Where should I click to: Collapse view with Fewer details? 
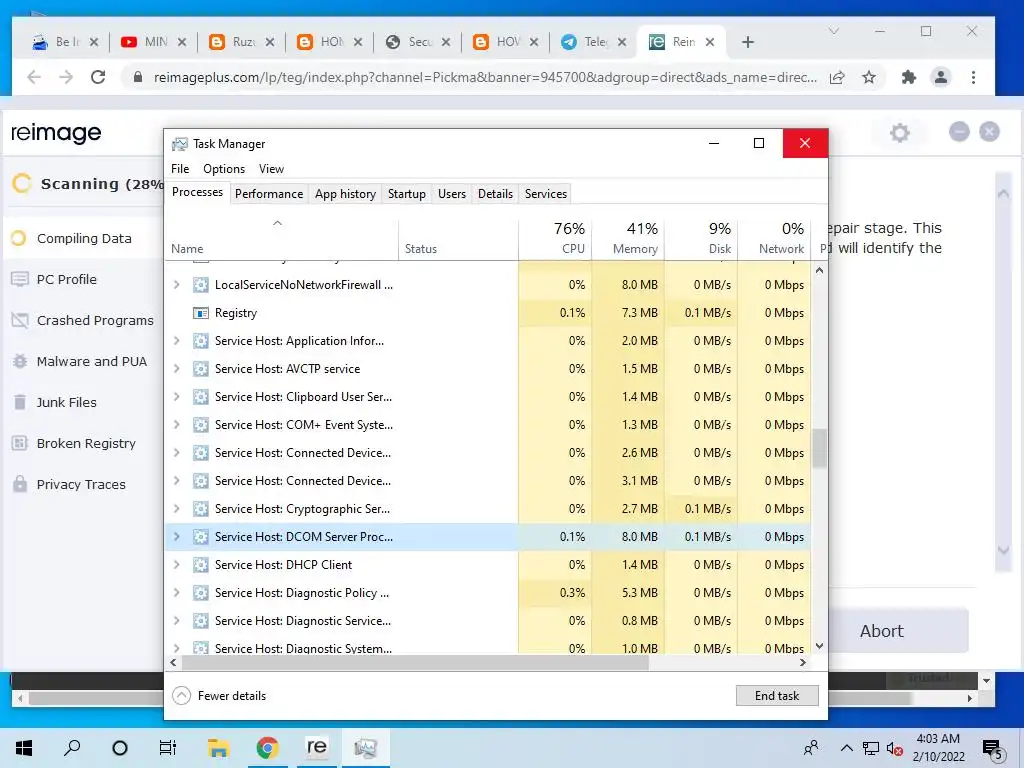(219, 696)
